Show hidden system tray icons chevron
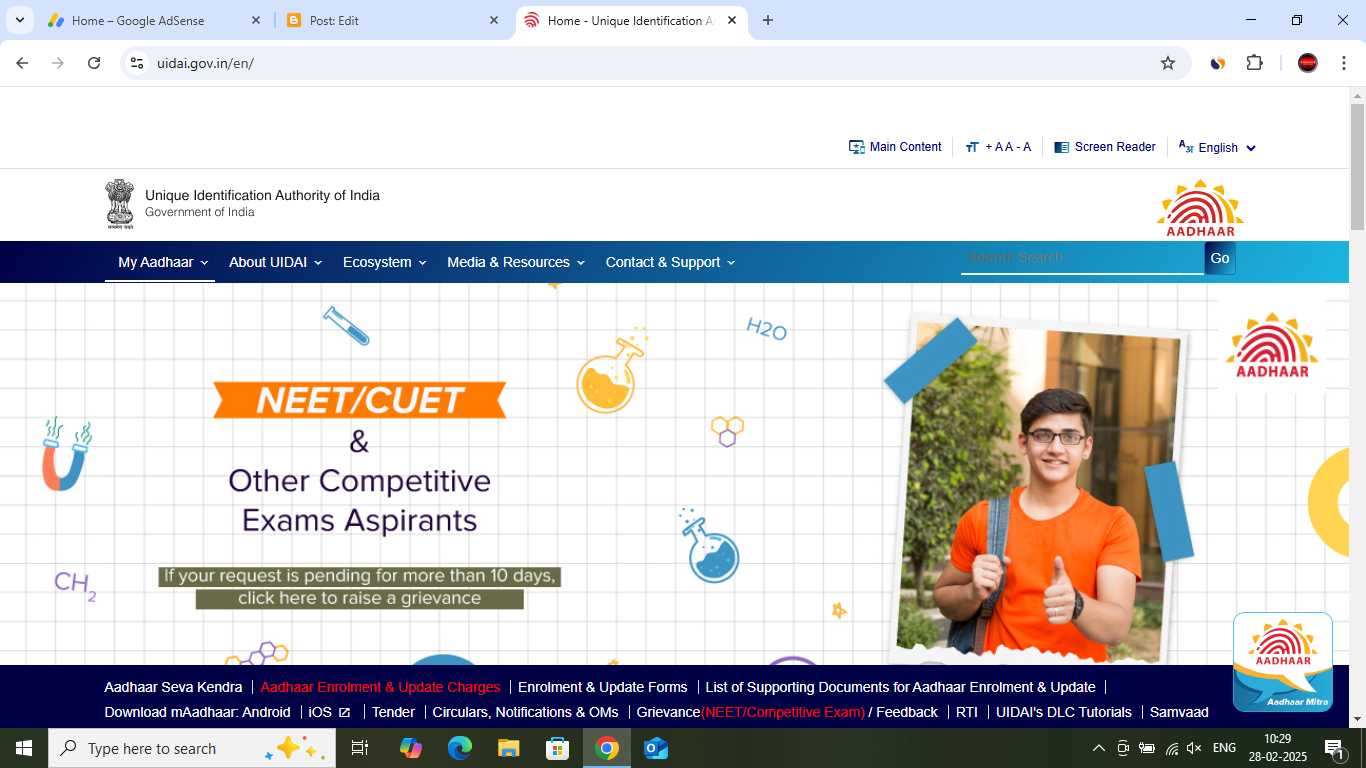This screenshot has height=768, width=1366. click(1099, 748)
